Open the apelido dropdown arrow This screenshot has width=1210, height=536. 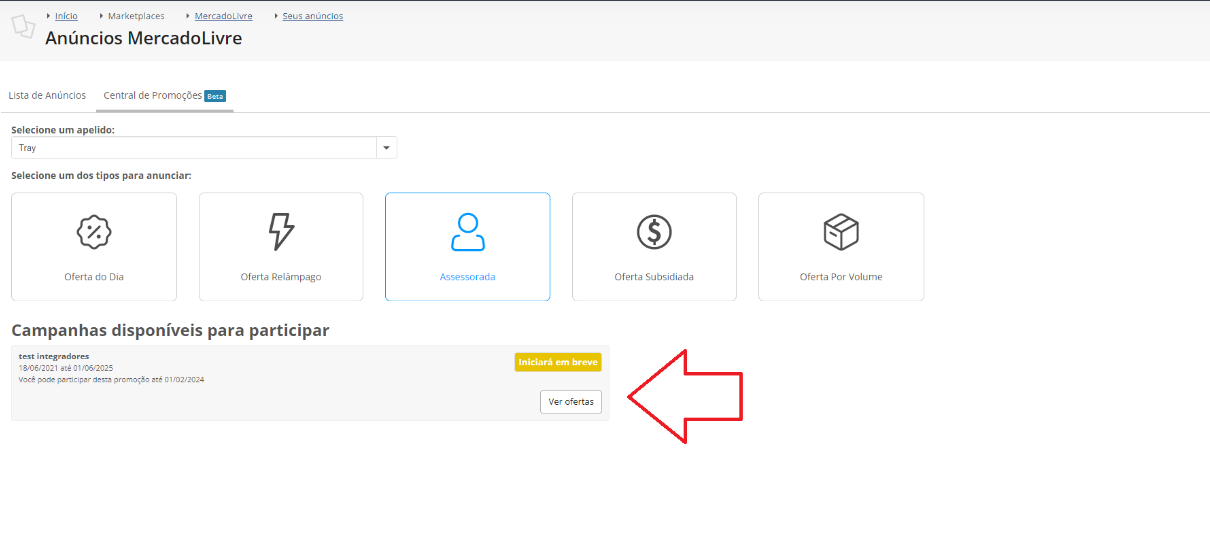pos(387,148)
